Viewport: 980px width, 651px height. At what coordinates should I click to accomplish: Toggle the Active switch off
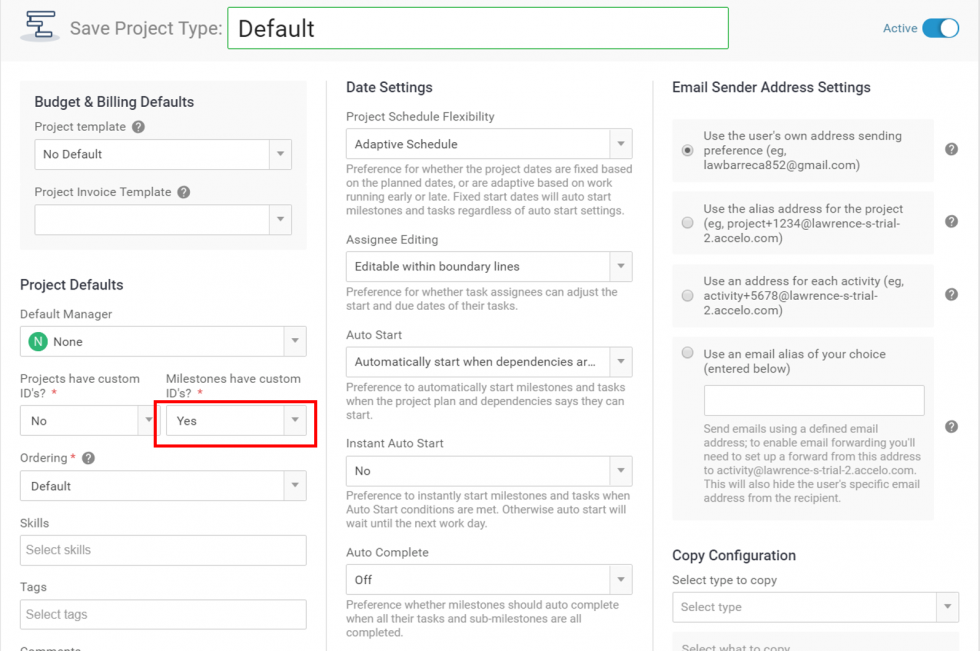(939, 28)
